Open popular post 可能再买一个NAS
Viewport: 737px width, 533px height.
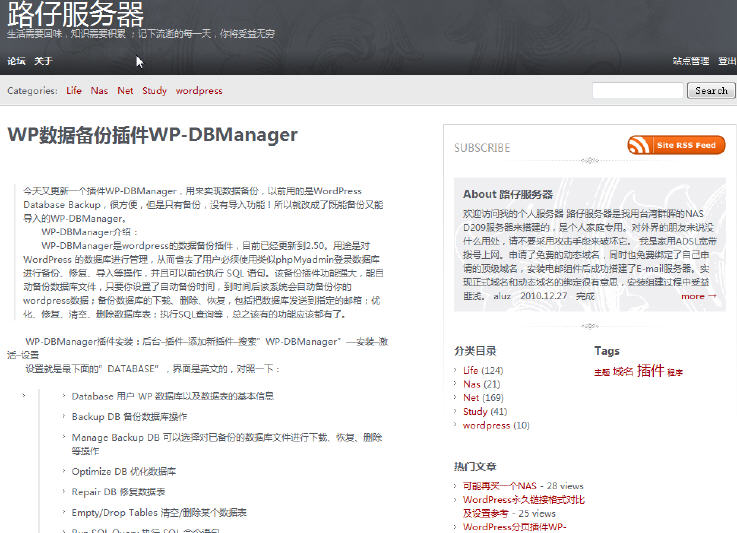(500, 486)
